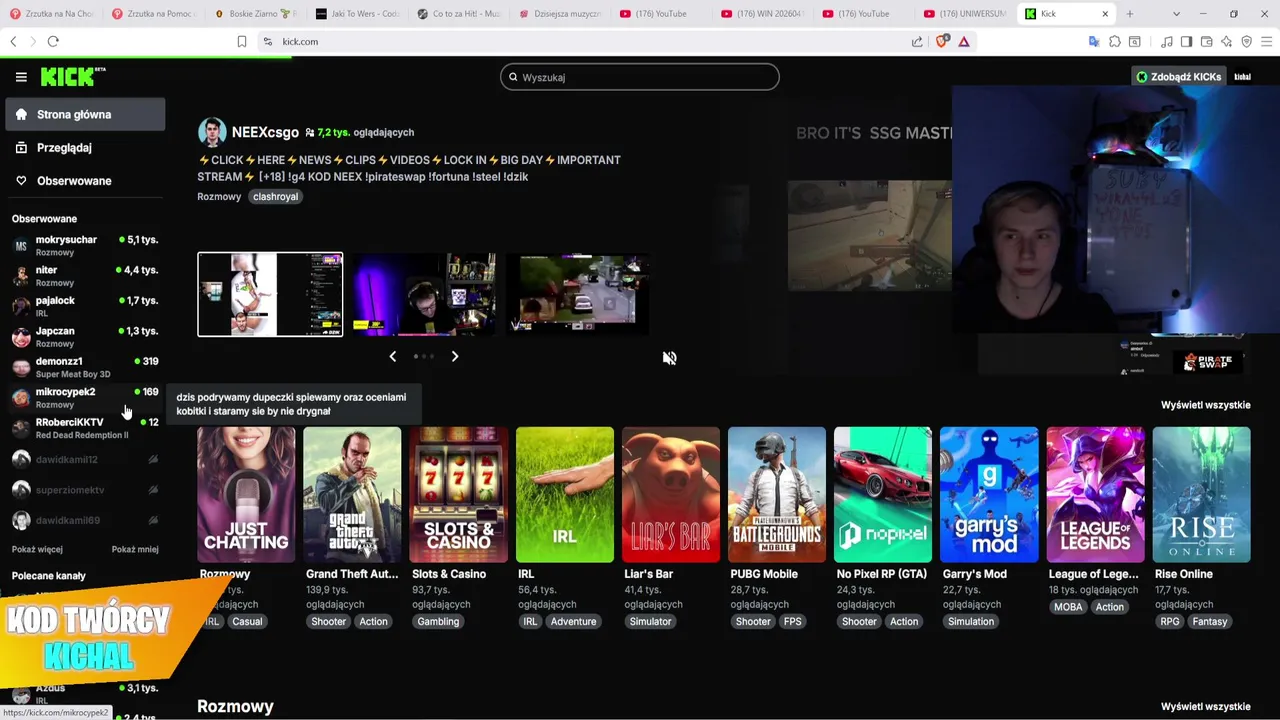Screen dimensions: 1280x720
Task: Open Przeglądaj in the sidebar
Action: (x=85, y=147)
